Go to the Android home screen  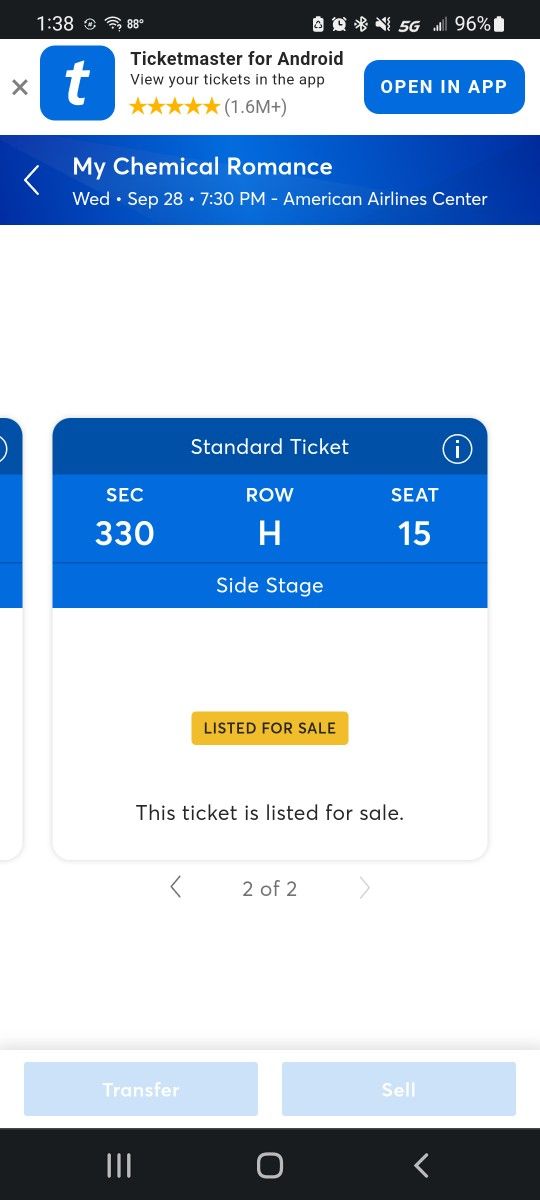tap(270, 1165)
